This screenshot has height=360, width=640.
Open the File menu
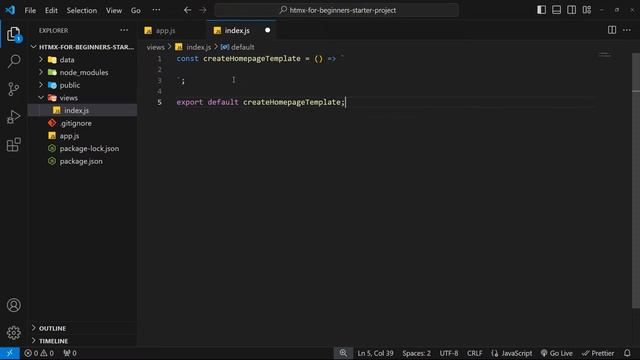30,10
